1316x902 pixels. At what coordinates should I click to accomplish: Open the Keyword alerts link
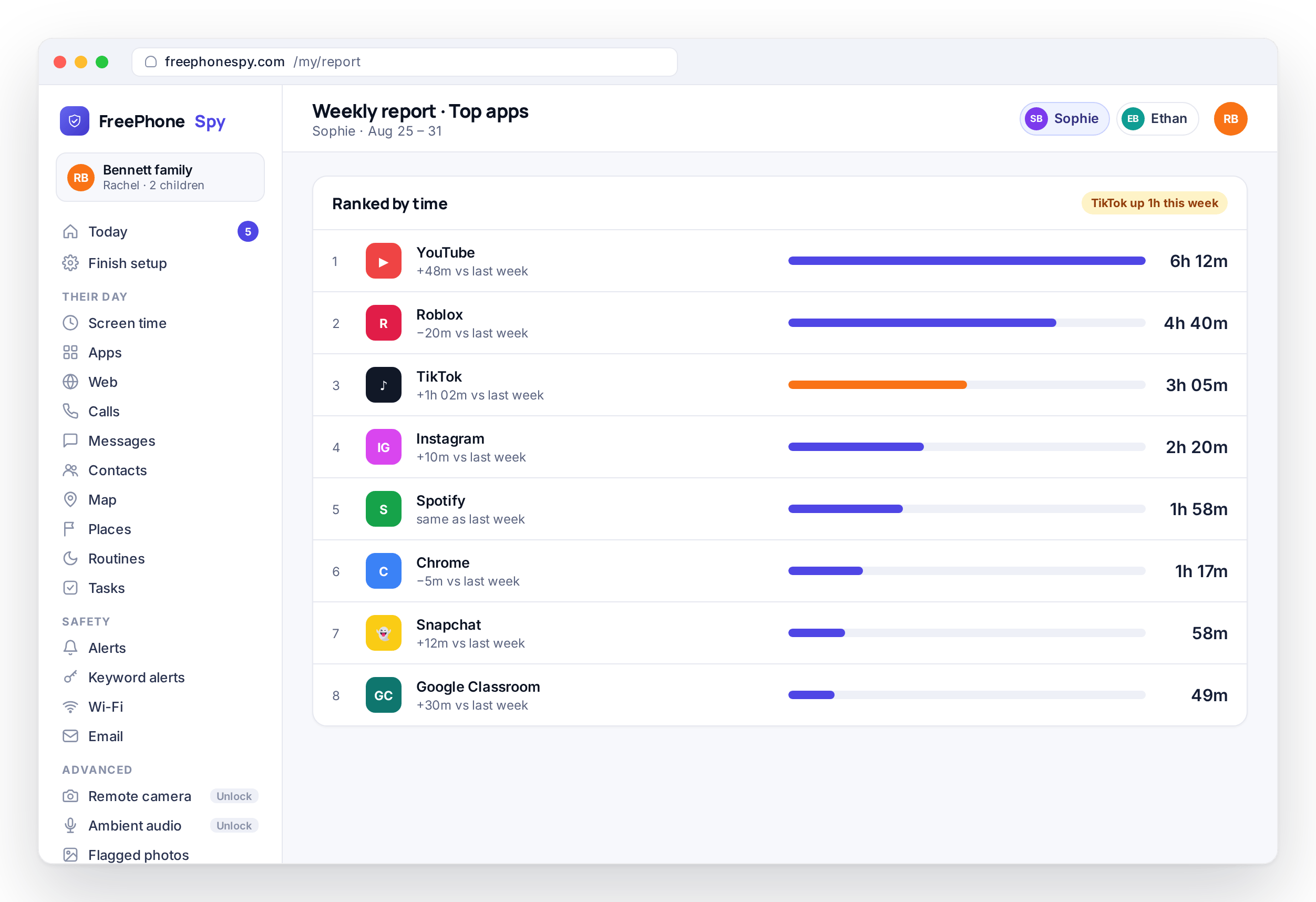pyautogui.click(x=160, y=678)
